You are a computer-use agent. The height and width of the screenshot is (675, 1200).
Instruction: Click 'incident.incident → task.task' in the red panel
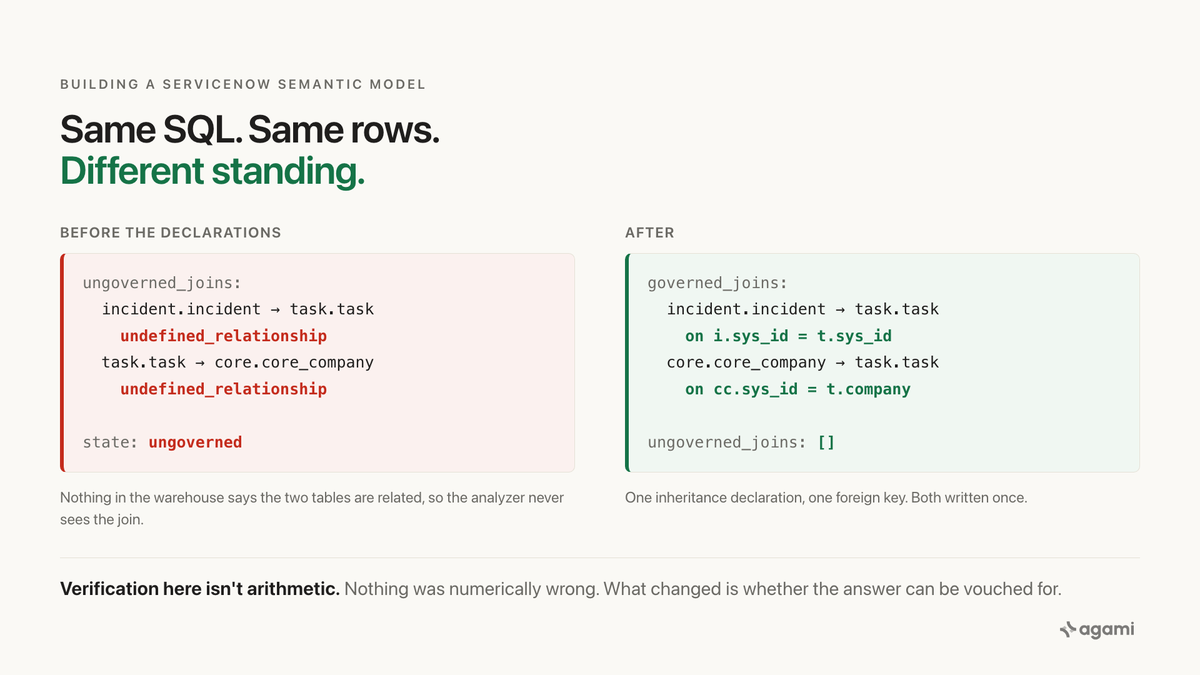(238, 309)
